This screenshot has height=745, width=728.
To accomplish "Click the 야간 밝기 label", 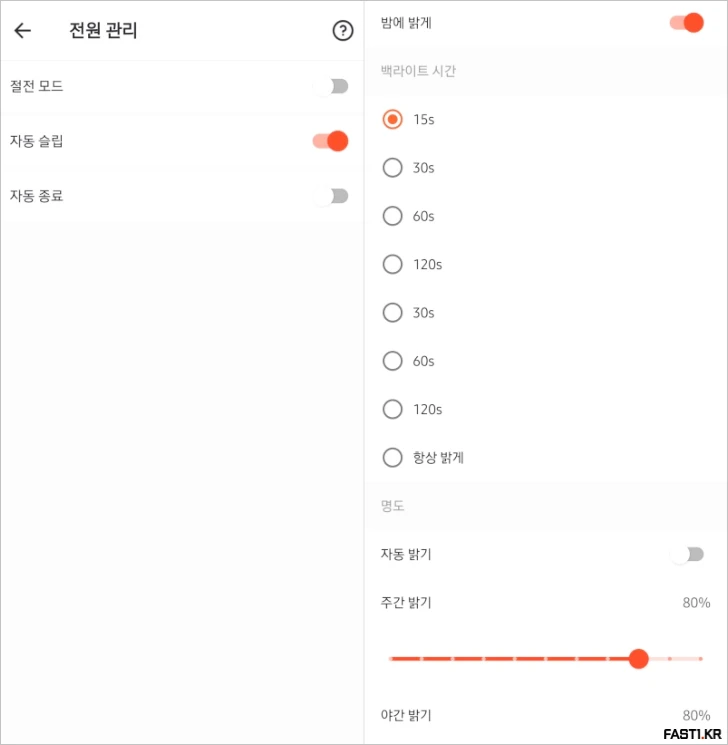I will point(406,715).
